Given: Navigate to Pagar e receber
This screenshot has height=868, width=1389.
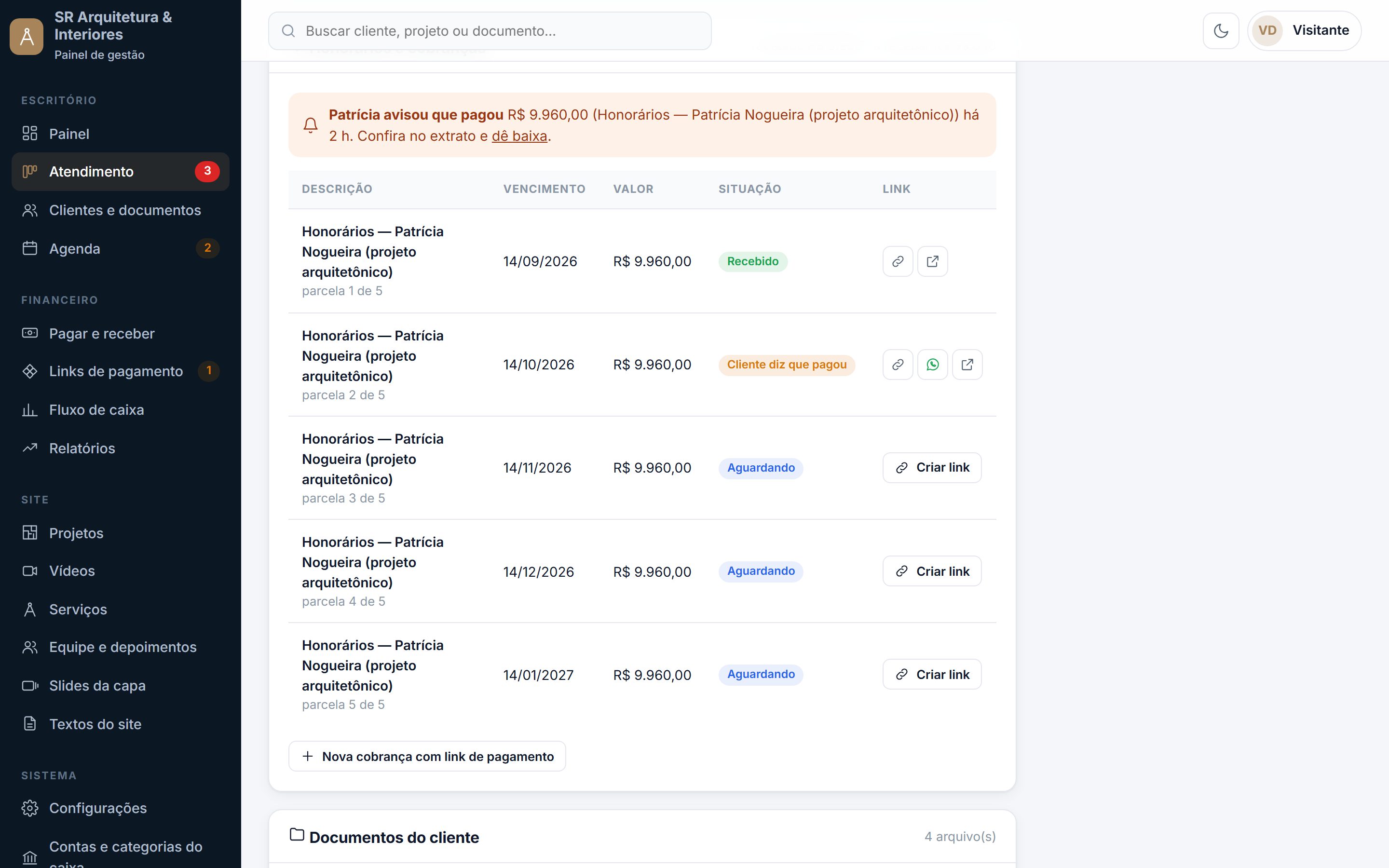Looking at the screenshot, I should coord(121,334).
